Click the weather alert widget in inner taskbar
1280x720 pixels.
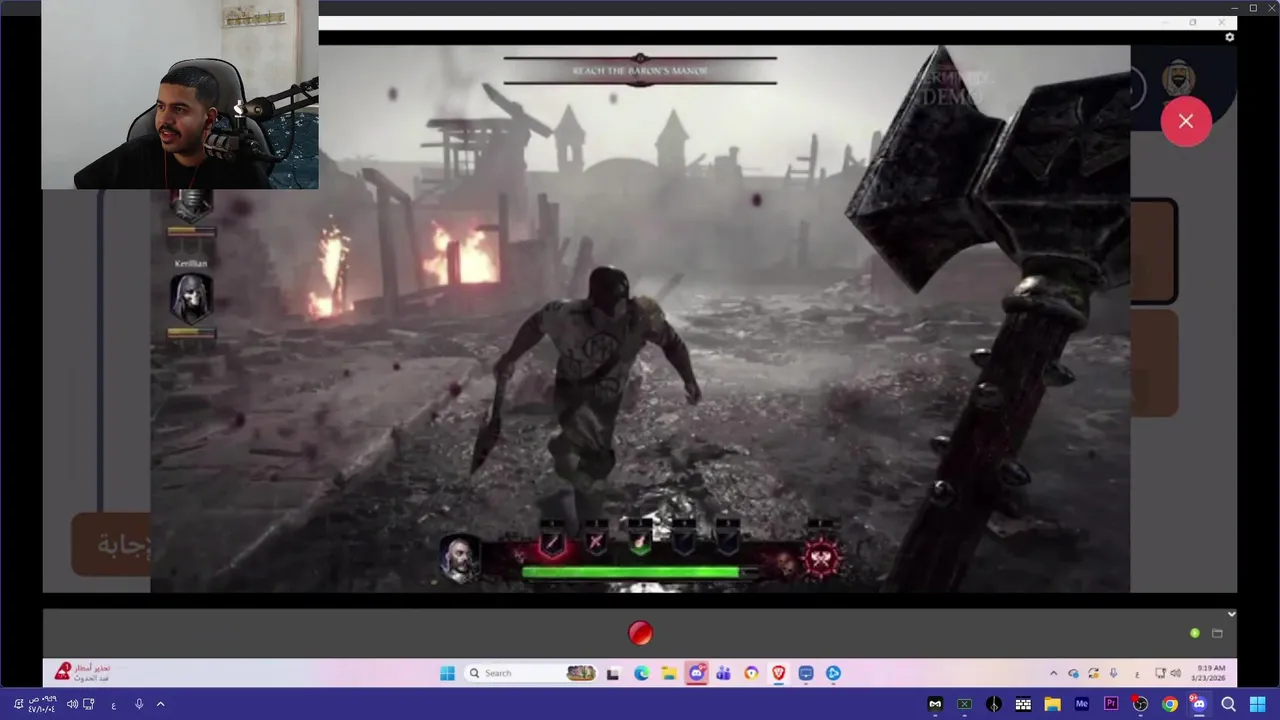(x=82, y=672)
